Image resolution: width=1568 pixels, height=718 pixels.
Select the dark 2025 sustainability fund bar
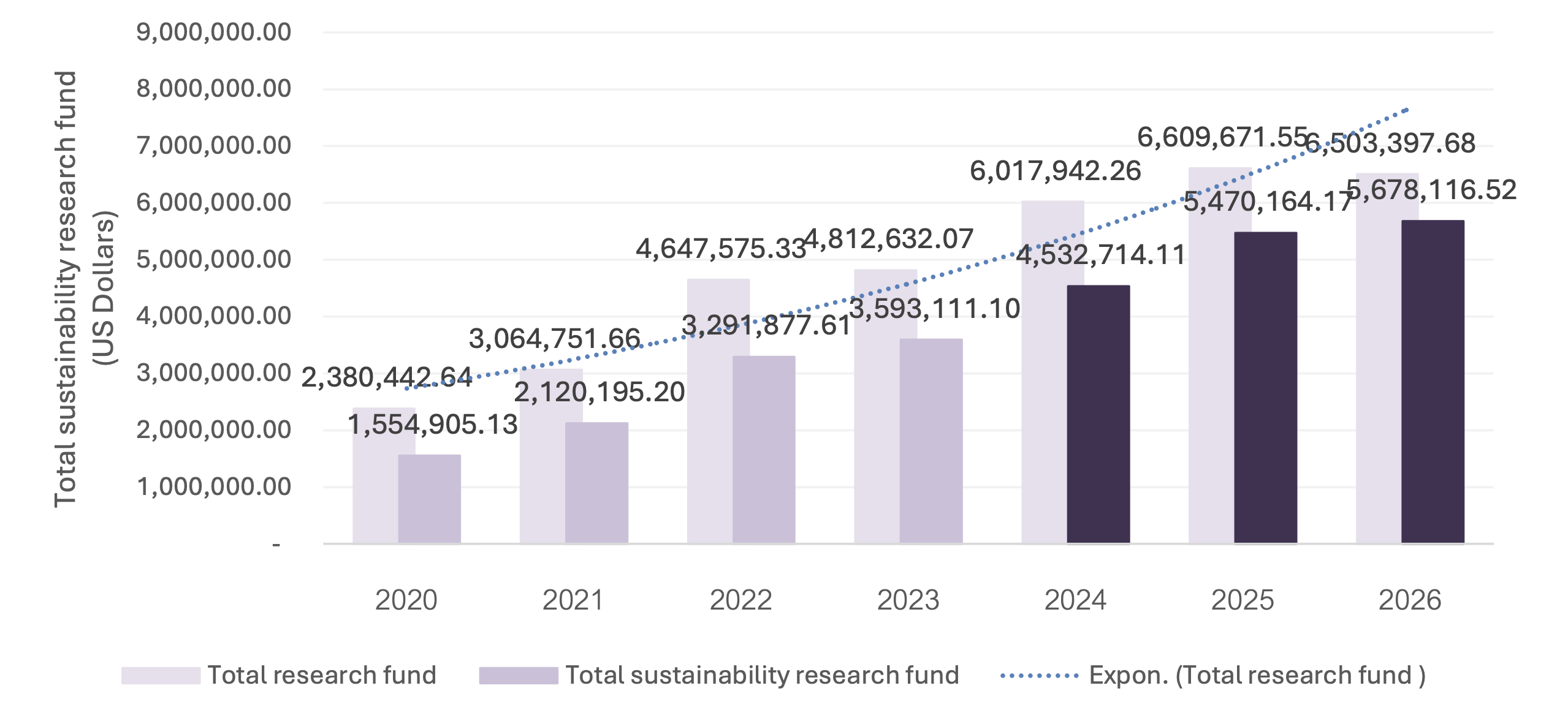(1266, 387)
